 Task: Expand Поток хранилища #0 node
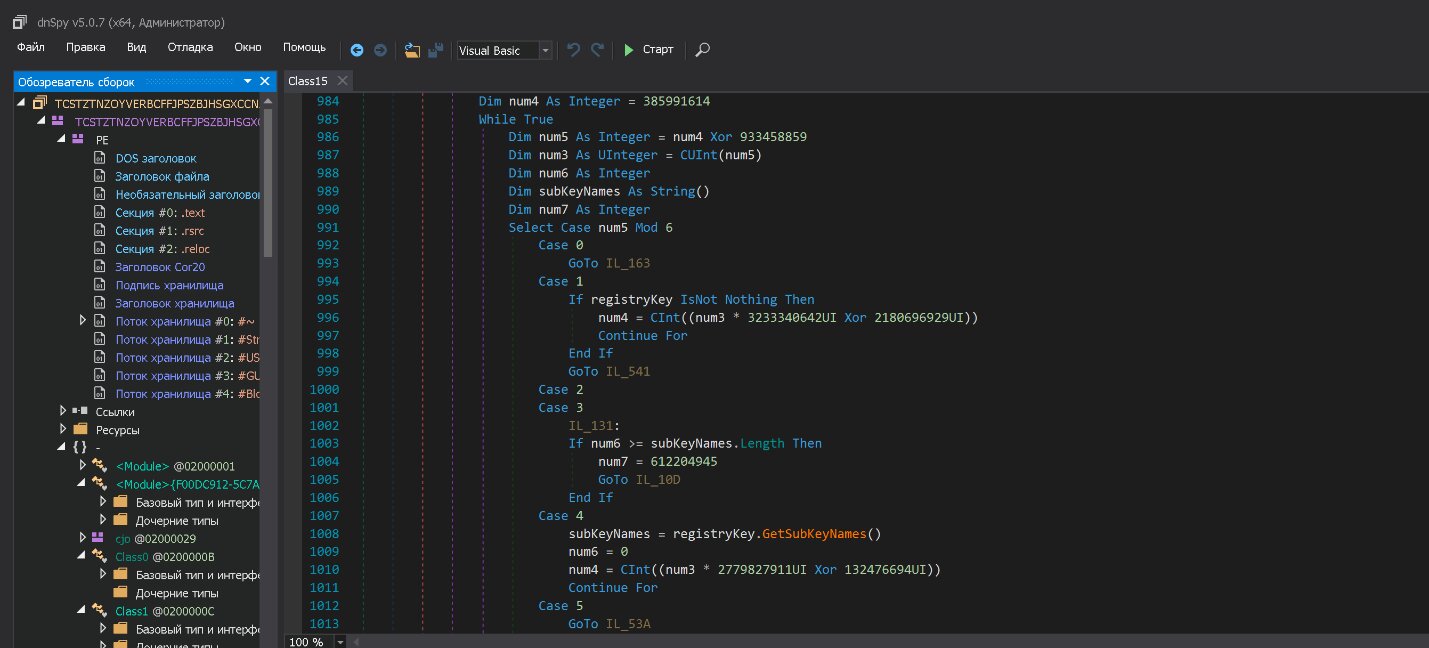tap(83, 321)
